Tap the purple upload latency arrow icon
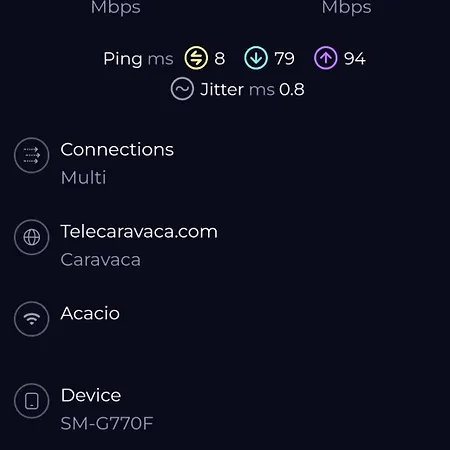Viewport: 450px width, 450px height. 326,58
